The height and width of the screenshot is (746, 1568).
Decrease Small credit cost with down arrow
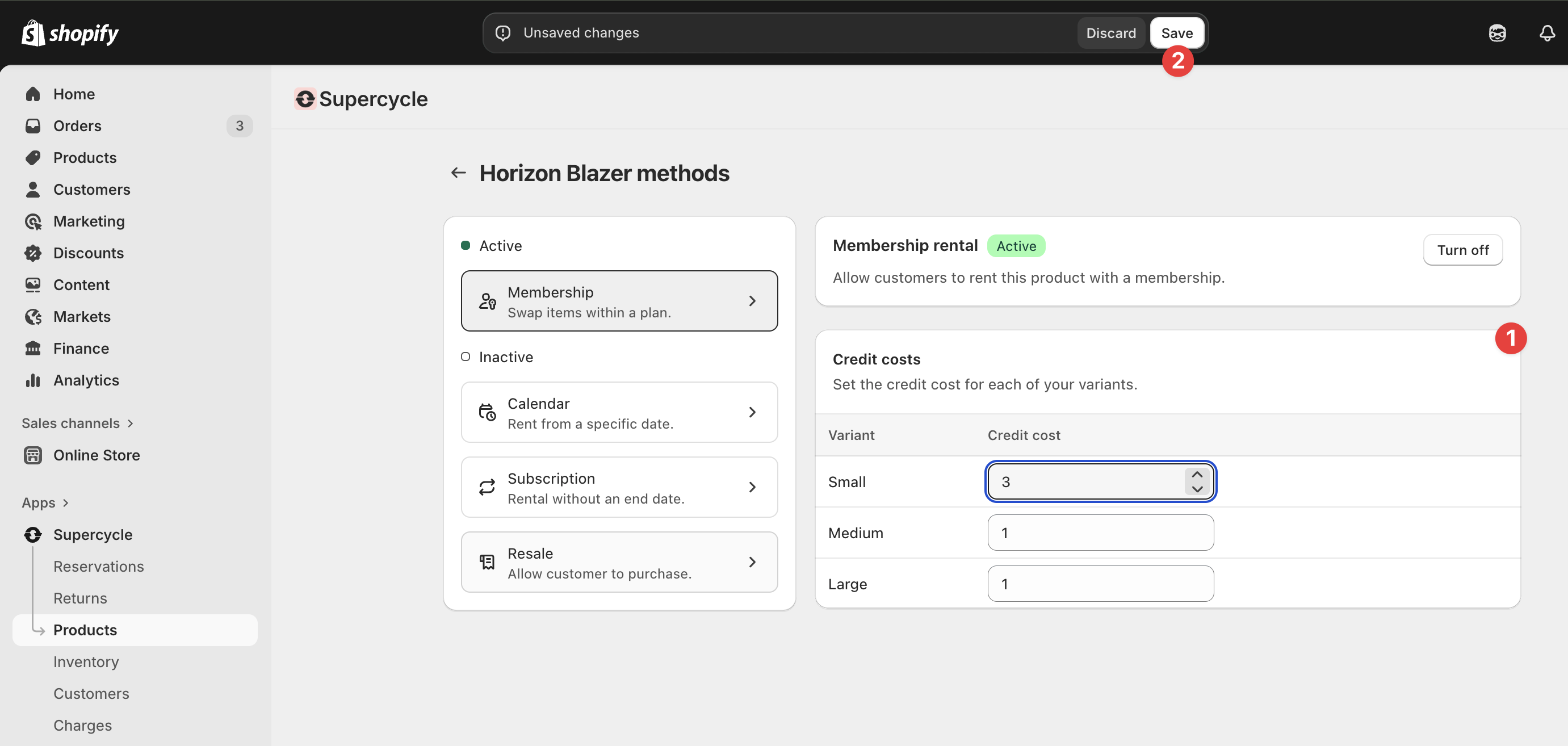(1197, 489)
